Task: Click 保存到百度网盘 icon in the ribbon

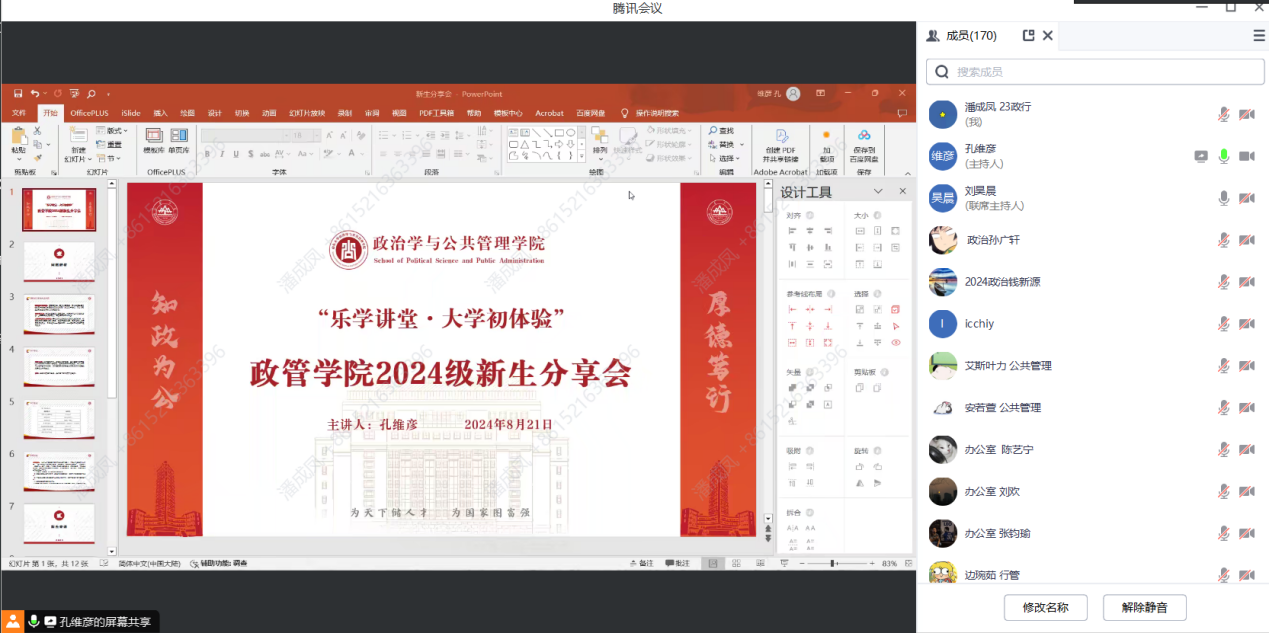Action: (x=863, y=136)
